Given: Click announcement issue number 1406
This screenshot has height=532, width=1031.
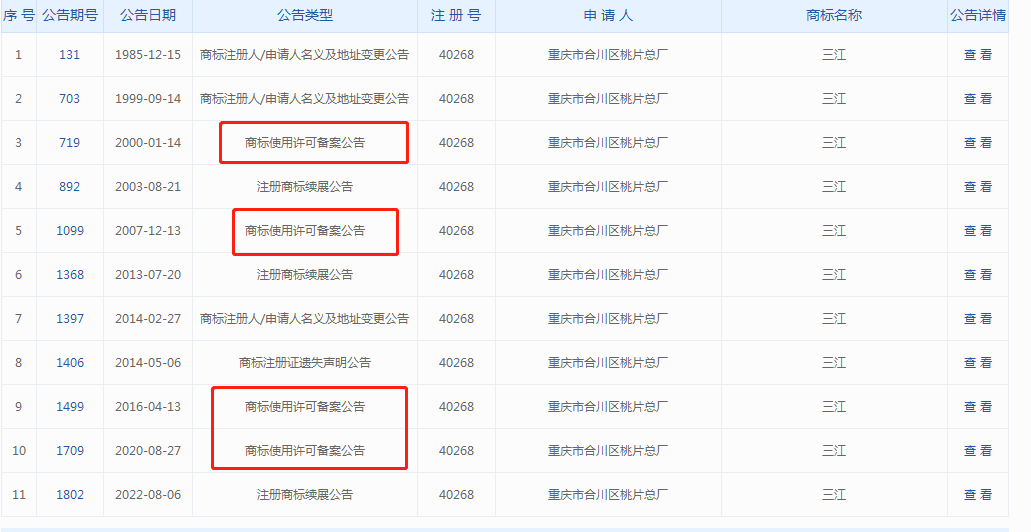Looking at the screenshot, I should (70, 362).
